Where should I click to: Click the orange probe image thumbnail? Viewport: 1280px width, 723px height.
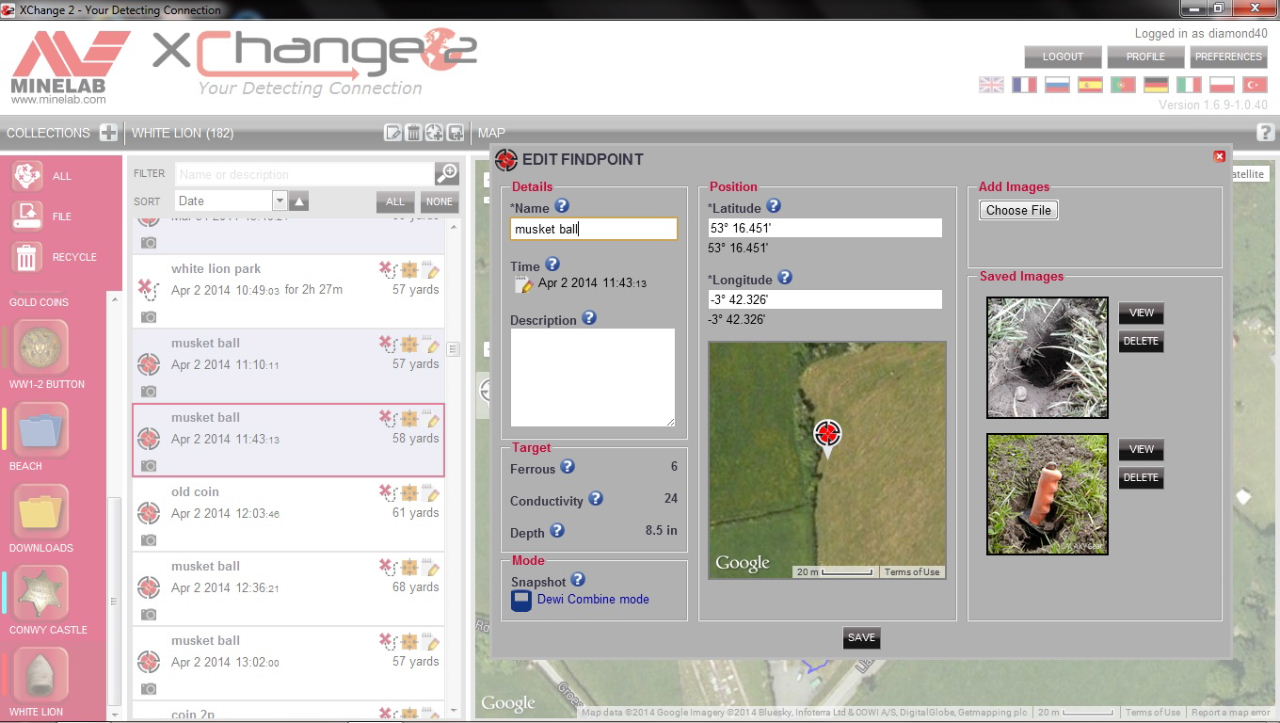1047,494
